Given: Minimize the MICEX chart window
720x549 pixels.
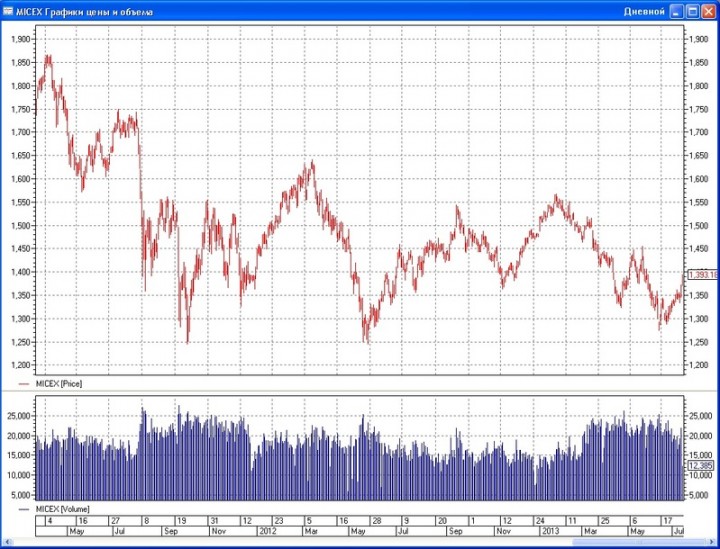Looking at the screenshot, I should pos(676,11).
